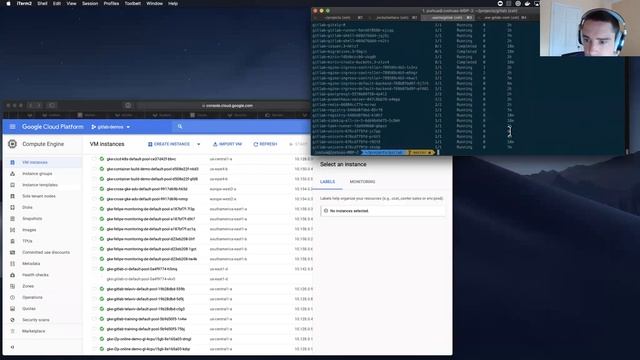Image resolution: width=640 pixels, height=360 pixels.
Task: Open the Window menu in menu bar
Action: (154, 3)
